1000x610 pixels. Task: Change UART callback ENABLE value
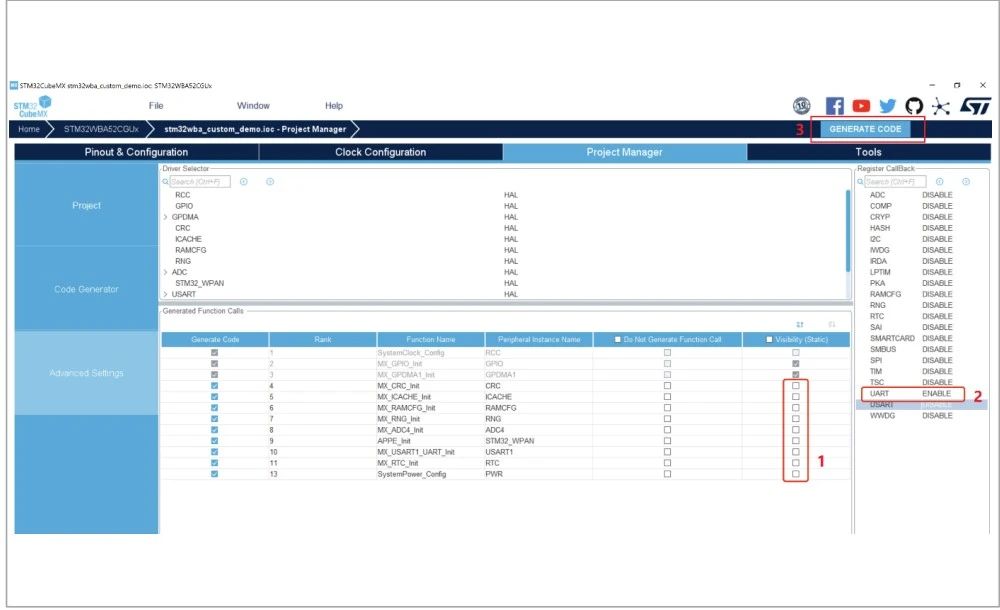tap(936, 394)
